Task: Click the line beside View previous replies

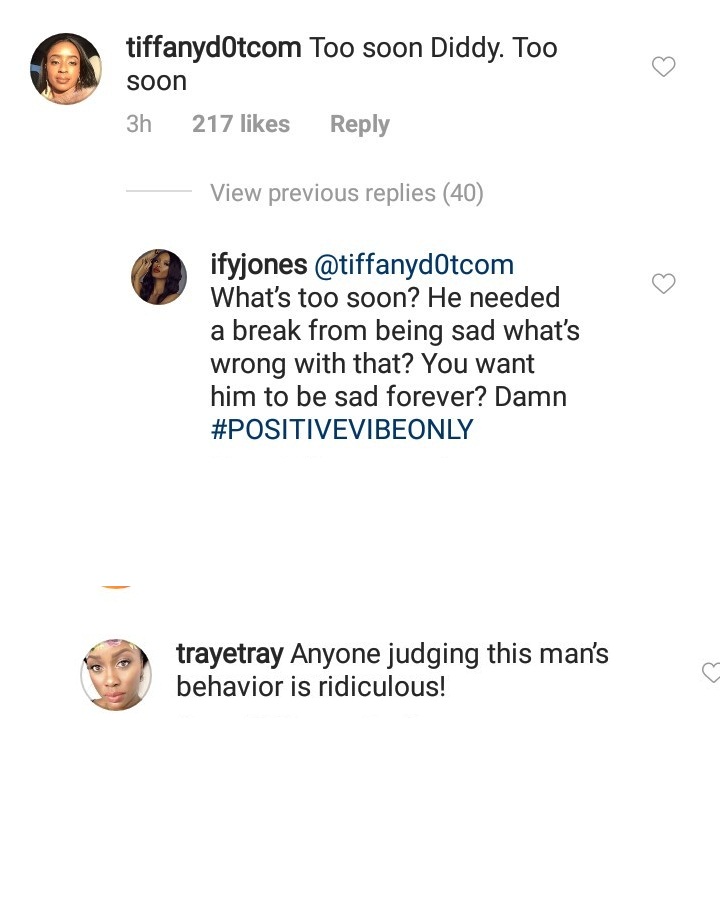Action: coord(158,192)
